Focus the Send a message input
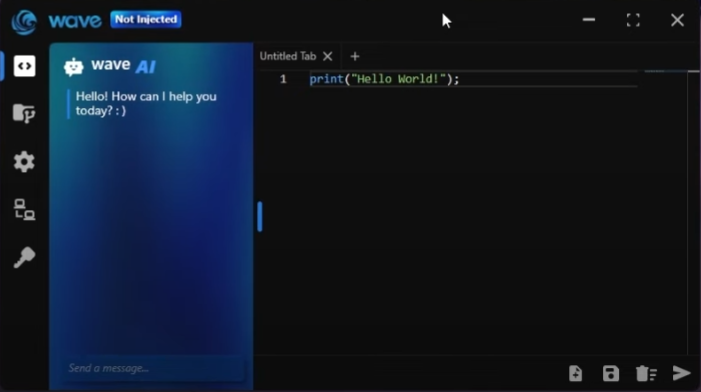Viewport: 701px width, 392px height. 153,368
